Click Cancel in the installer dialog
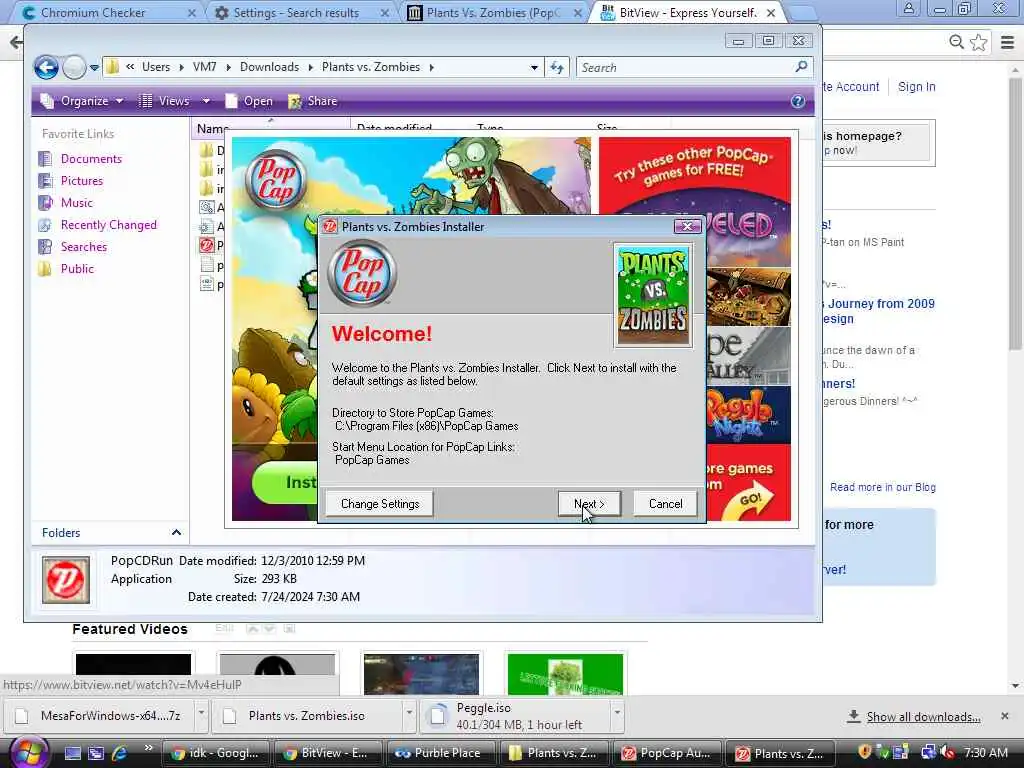Screen dimensions: 1024x768 665,504
